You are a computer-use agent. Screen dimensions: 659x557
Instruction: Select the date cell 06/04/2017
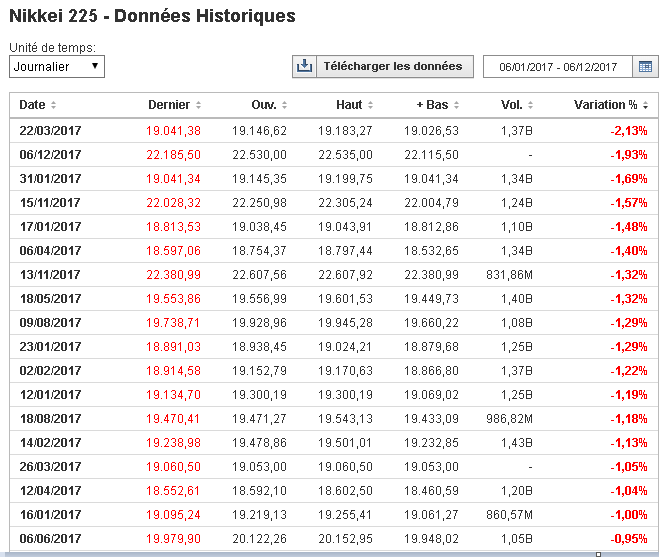pyautogui.click(x=50, y=251)
